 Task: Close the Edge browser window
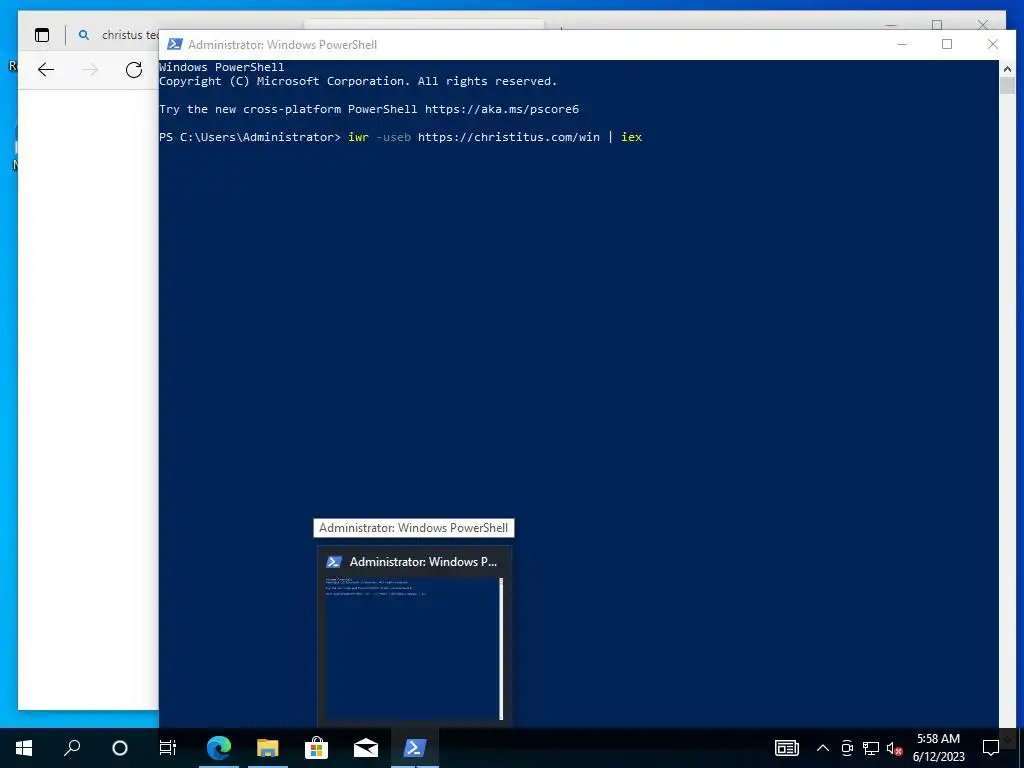click(983, 25)
